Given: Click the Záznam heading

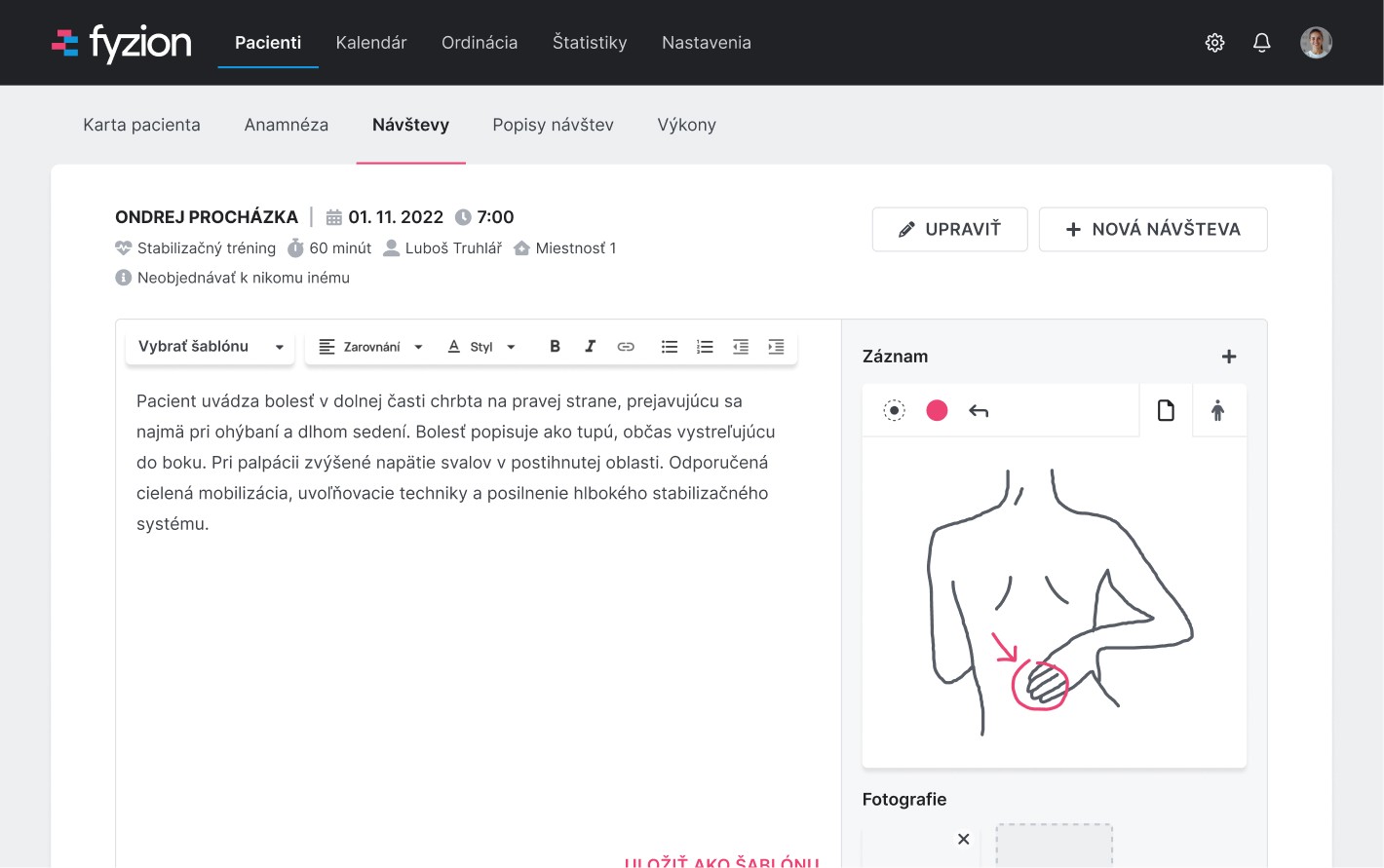Looking at the screenshot, I should [895, 357].
